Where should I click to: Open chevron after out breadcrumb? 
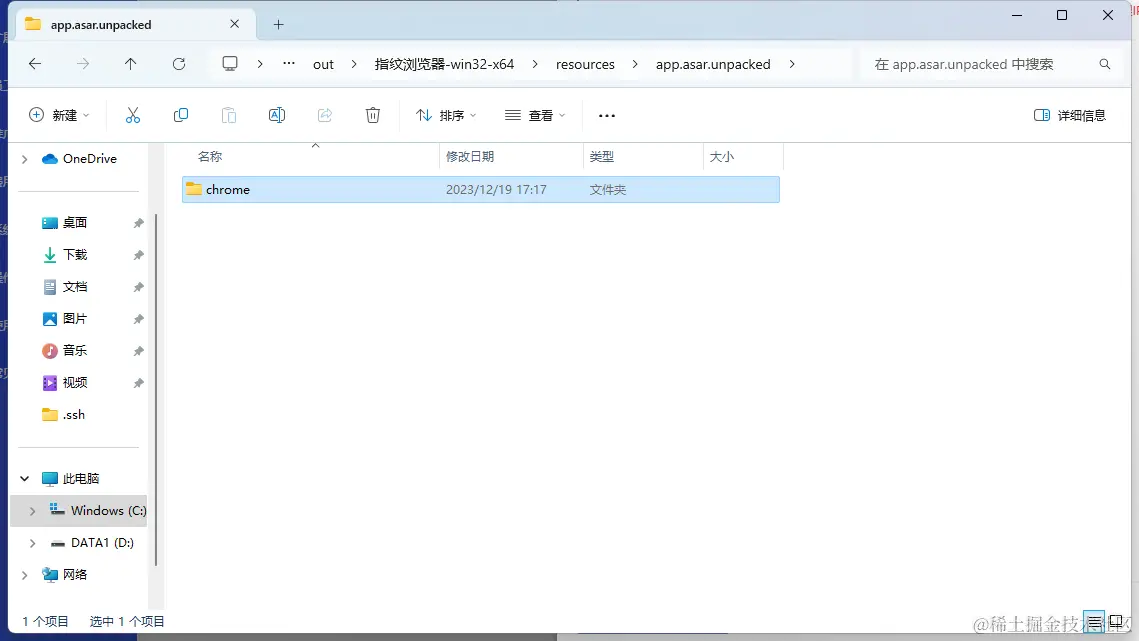point(354,64)
